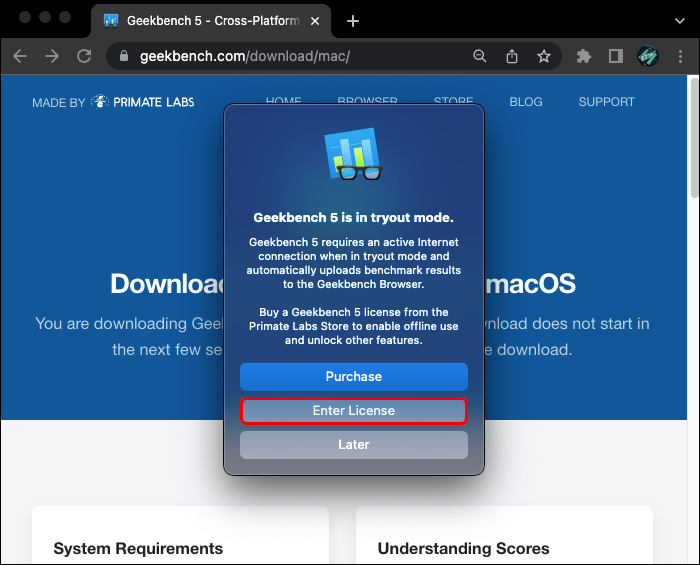Dismiss the dialog with Later
The image size is (700, 565).
click(x=354, y=445)
